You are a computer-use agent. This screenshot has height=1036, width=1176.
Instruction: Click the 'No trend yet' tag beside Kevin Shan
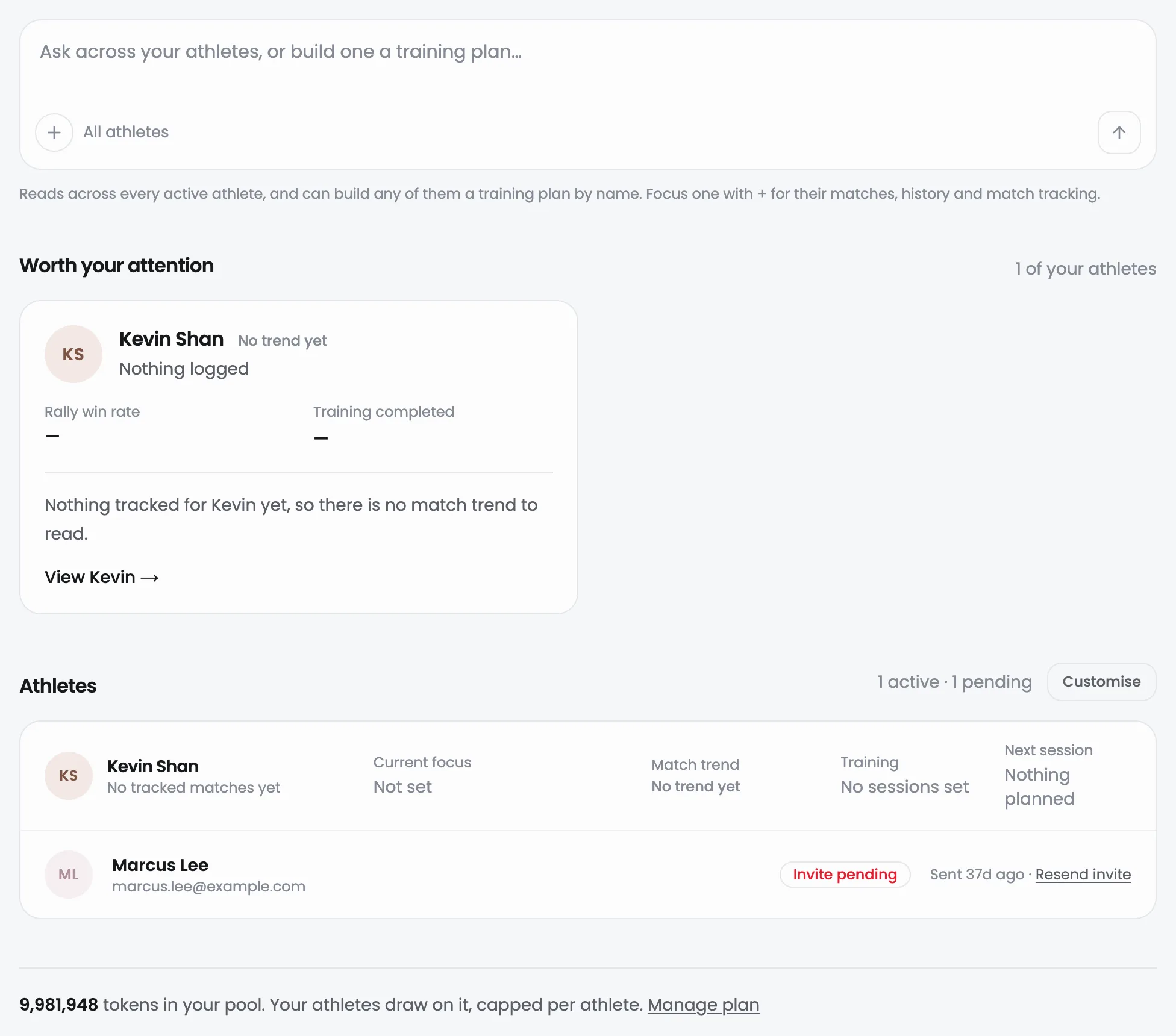283,341
